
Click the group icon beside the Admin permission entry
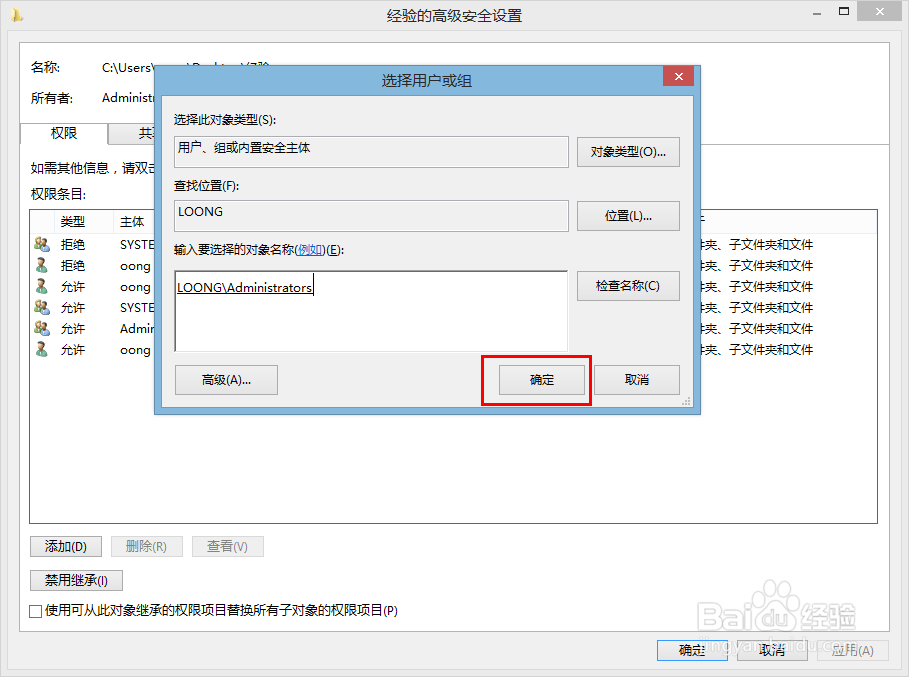[x=40, y=328]
